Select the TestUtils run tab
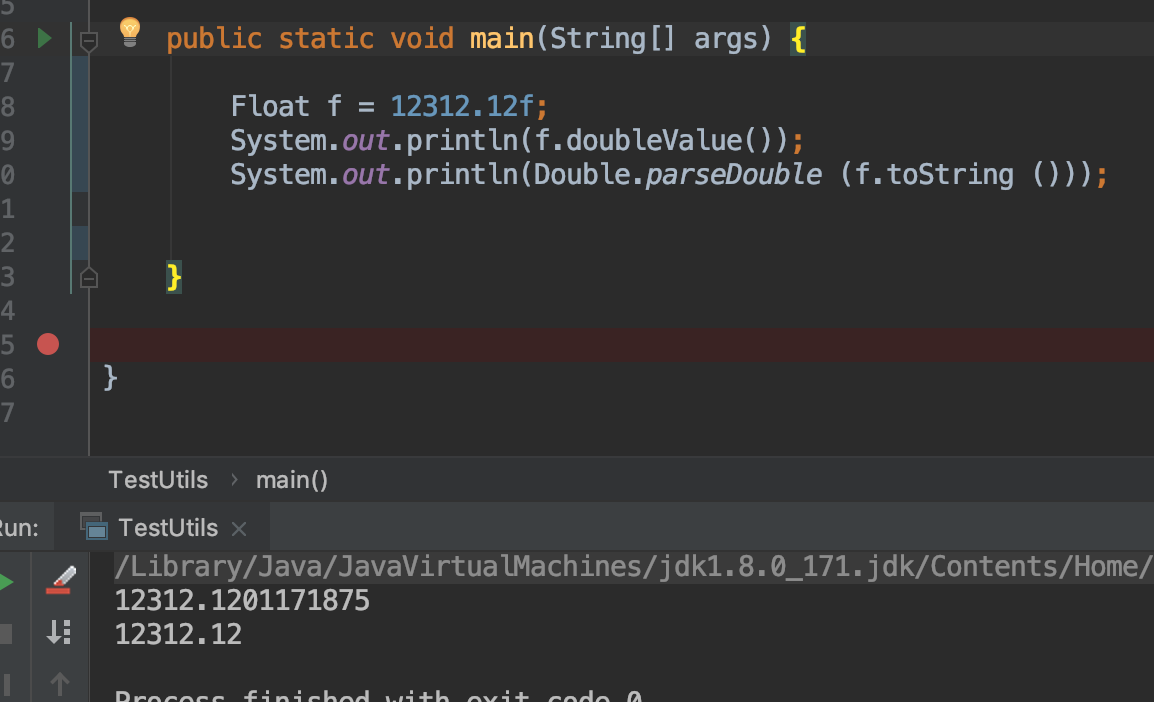This screenshot has width=1154, height=702. click(168, 528)
